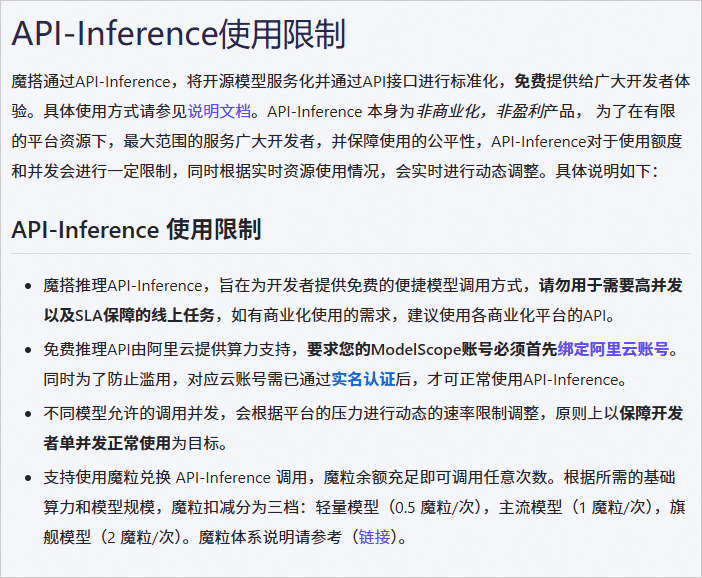Click the italic phrase 非商业化，非盈利
This screenshot has height=578, width=702.
pos(480,111)
